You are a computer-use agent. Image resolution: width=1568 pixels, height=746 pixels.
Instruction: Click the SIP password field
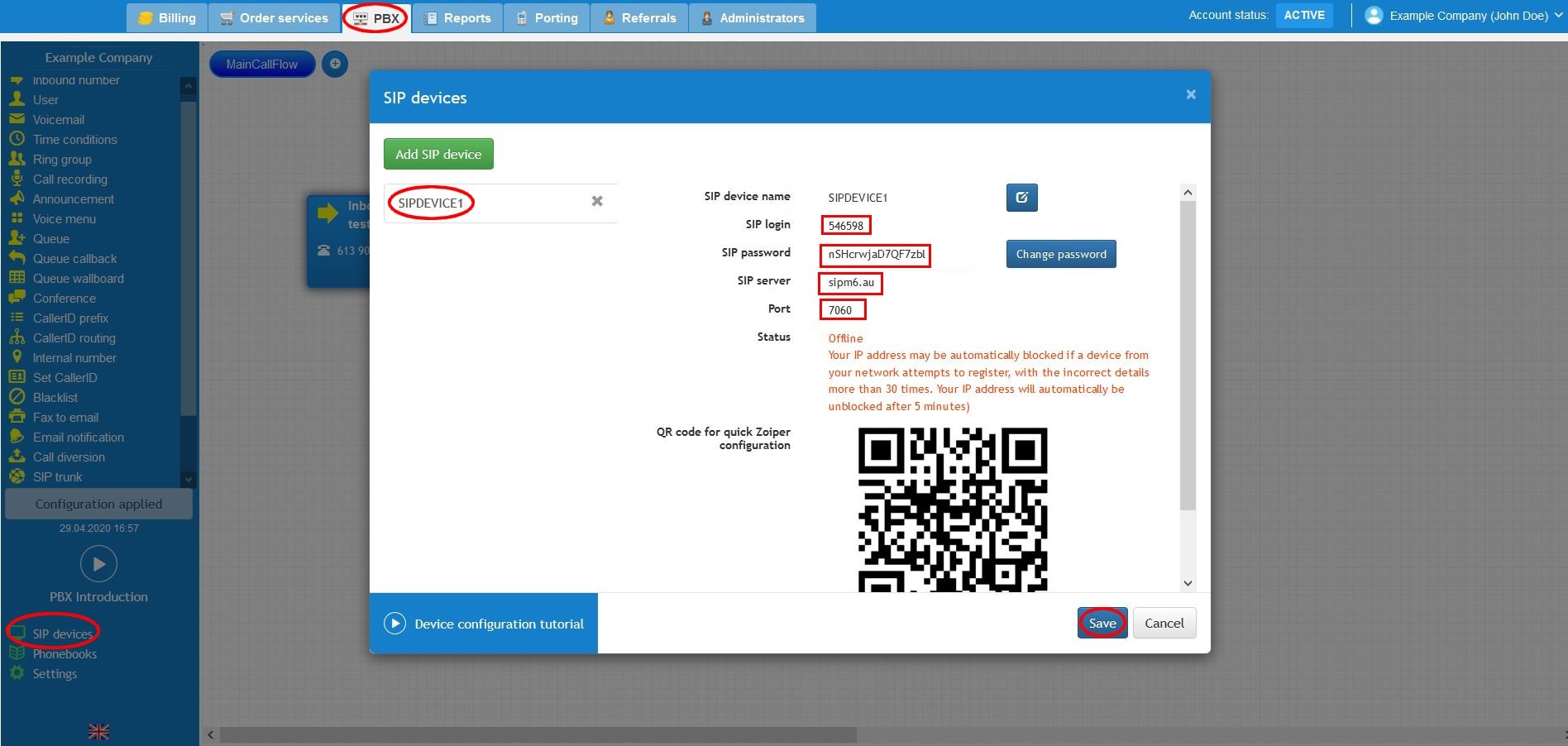(876, 255)
